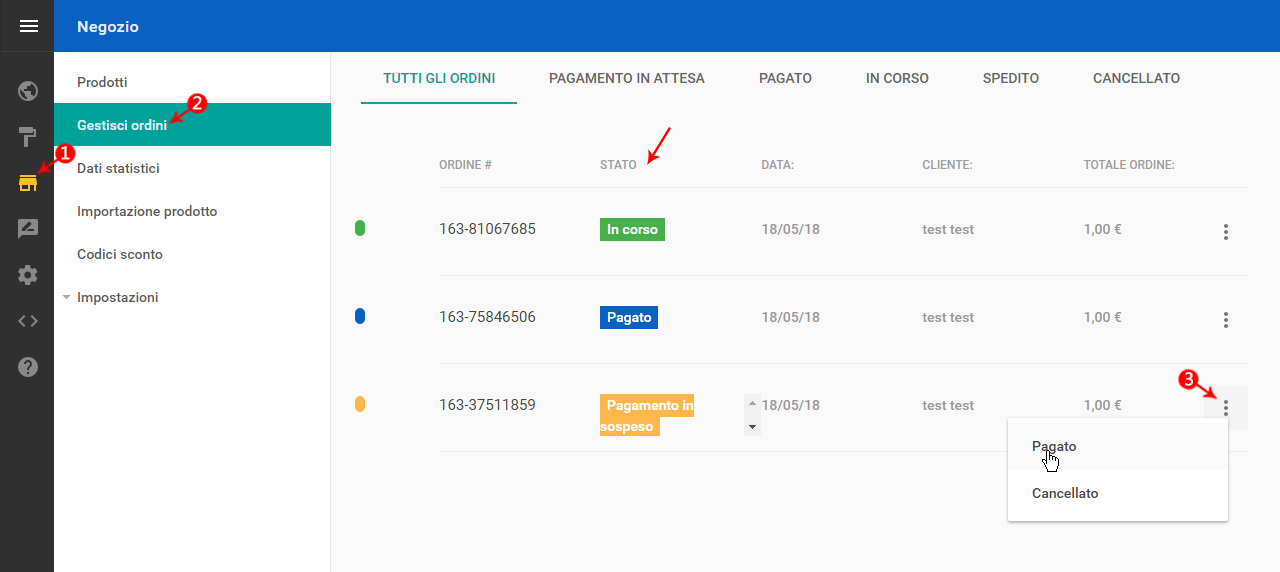Click customer test test of order 163-37511859
Image resolution: width=1280 pixels, height=572 pixels.
[x=948, y=405]
